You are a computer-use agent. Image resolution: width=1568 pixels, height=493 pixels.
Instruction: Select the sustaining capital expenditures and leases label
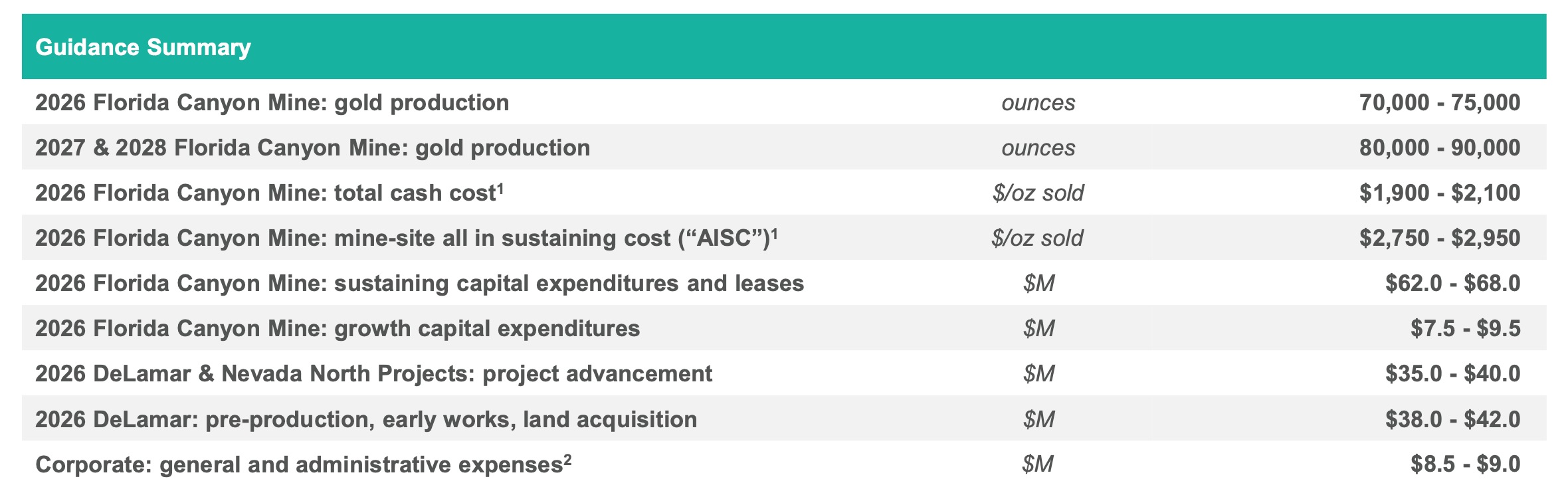419,283
